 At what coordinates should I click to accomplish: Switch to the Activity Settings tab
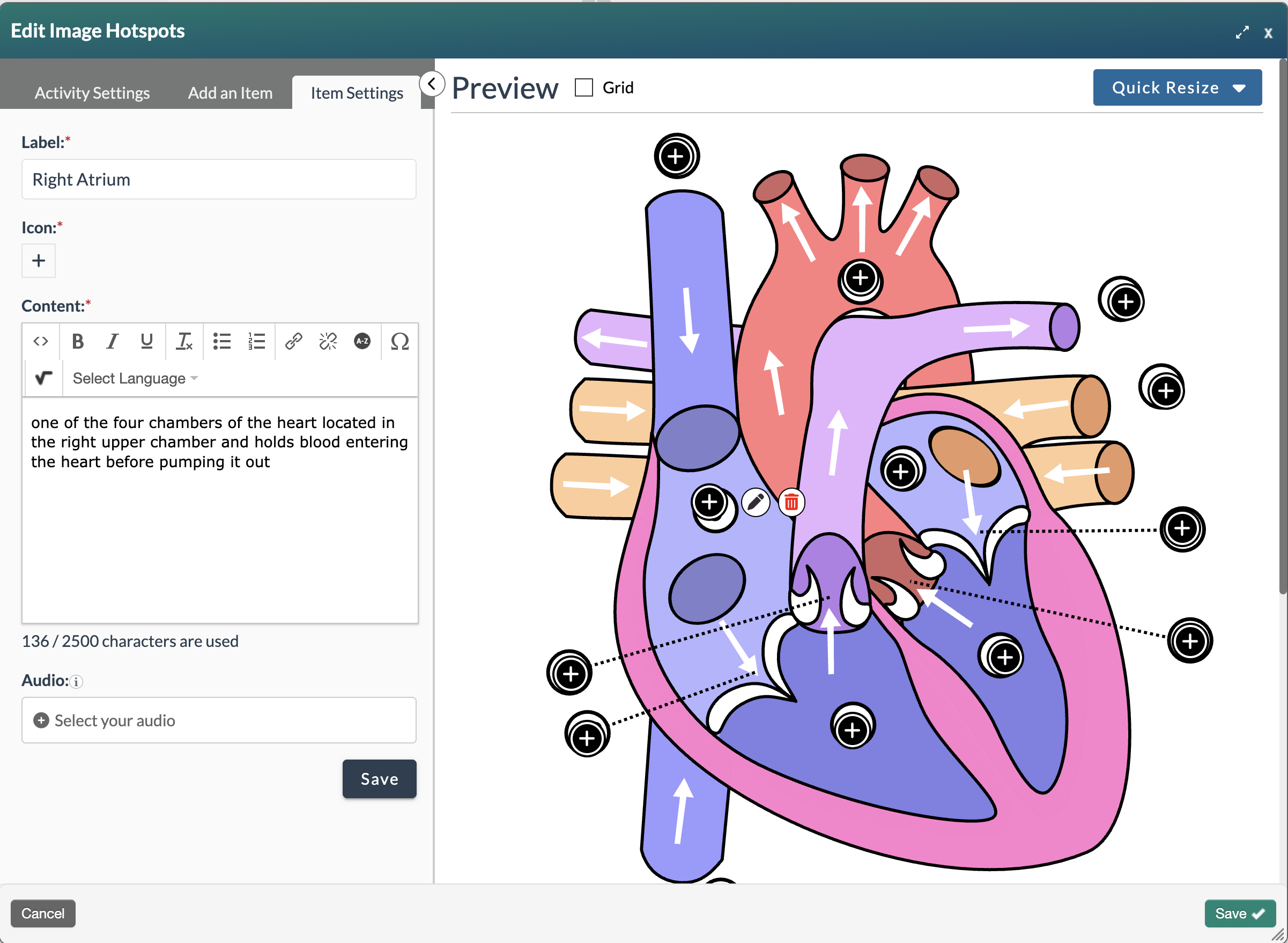coord(92,93)
